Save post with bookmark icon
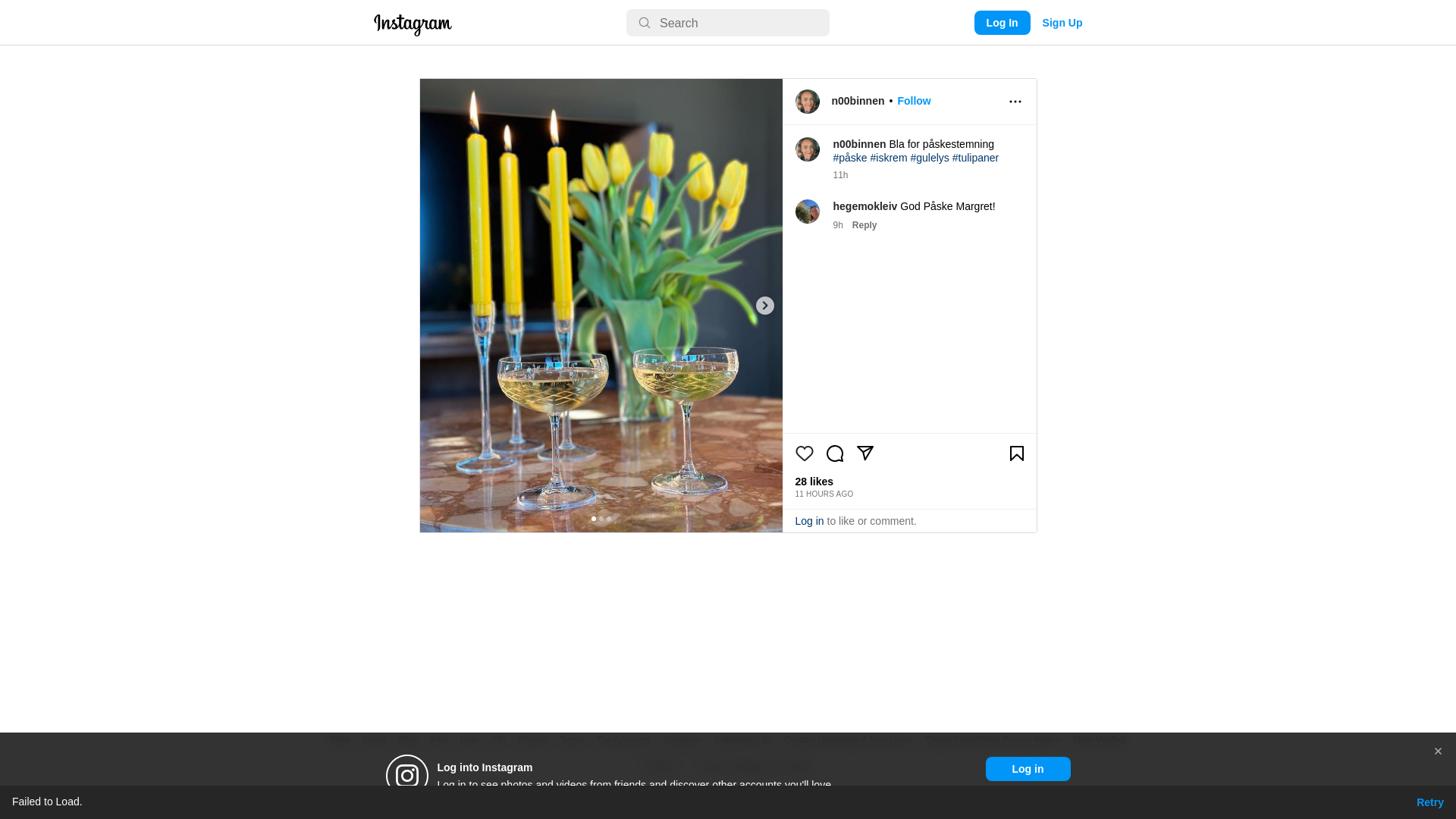1456x819 pixels. tap(1016, 453)
